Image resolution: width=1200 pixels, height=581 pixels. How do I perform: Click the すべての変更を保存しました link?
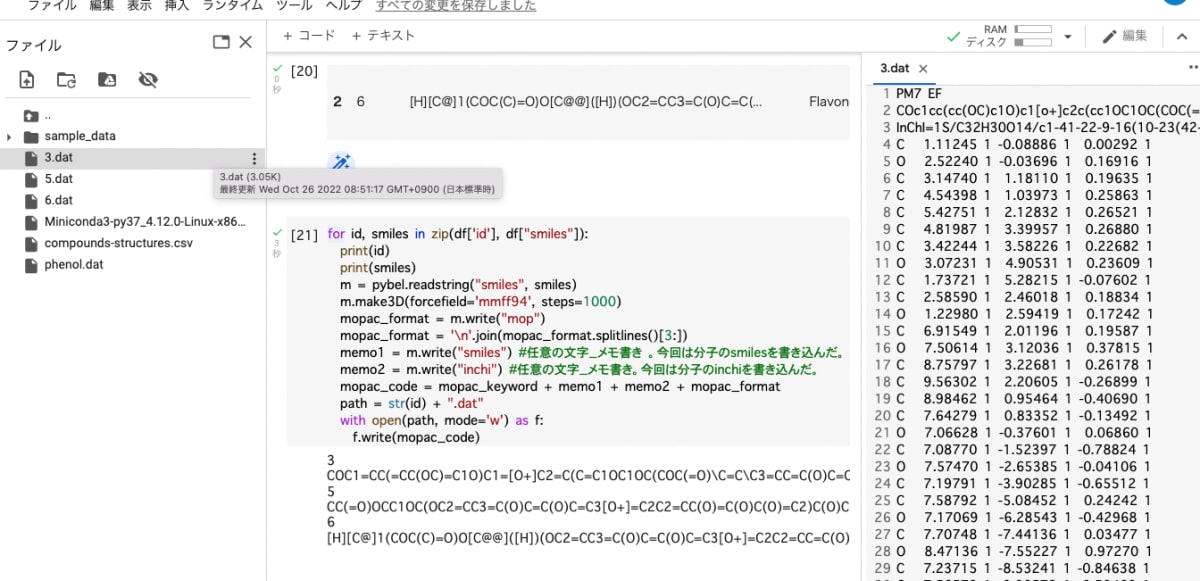point(454,5)
